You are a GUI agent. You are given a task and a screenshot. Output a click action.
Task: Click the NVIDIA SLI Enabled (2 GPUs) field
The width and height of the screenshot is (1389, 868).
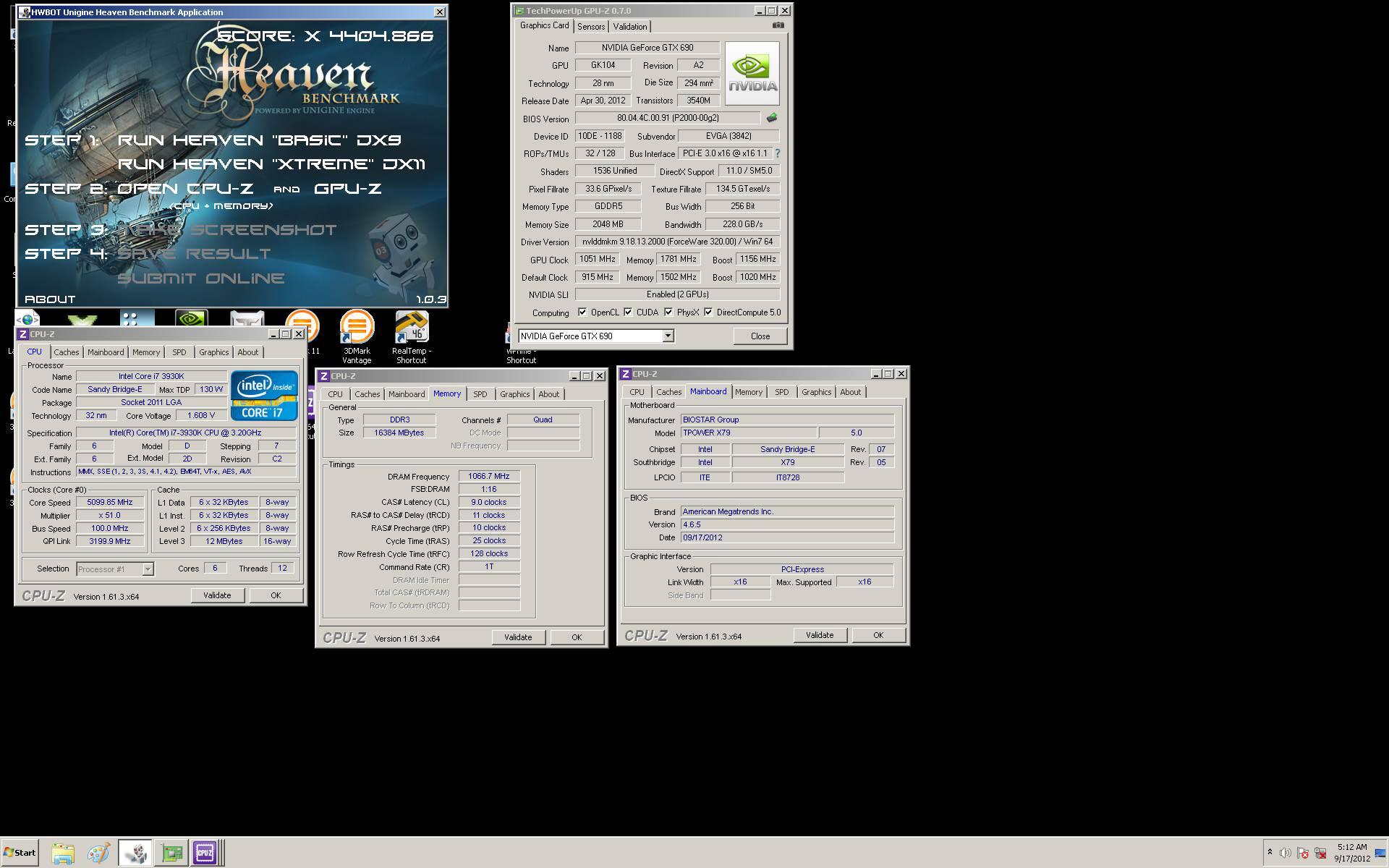click(677, 294)
